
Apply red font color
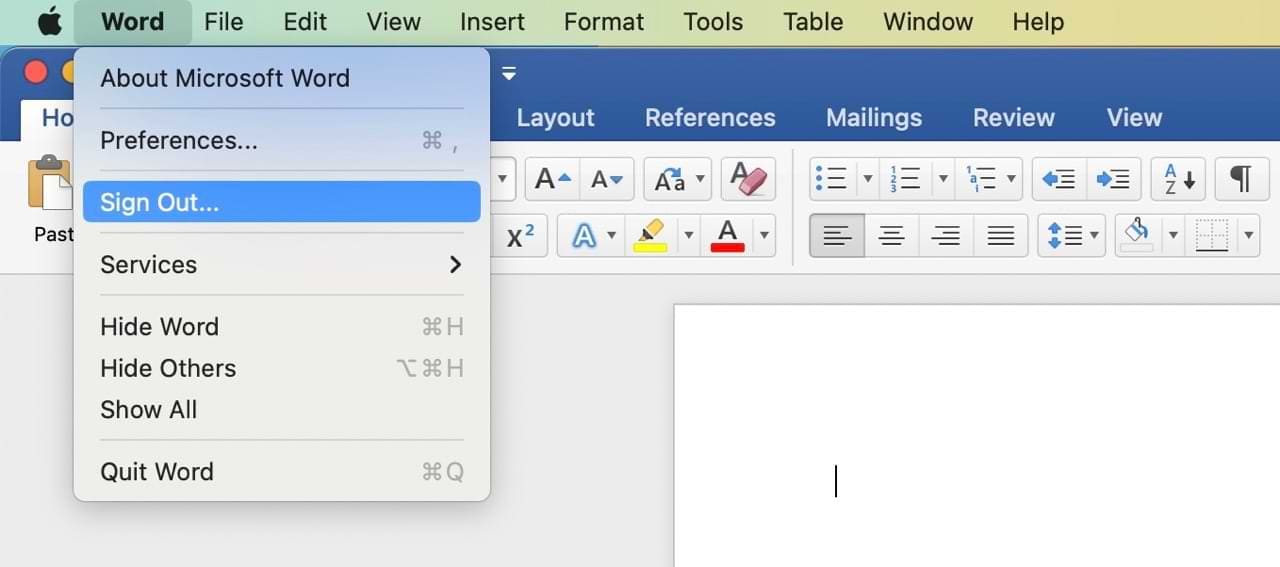(728, 236)
